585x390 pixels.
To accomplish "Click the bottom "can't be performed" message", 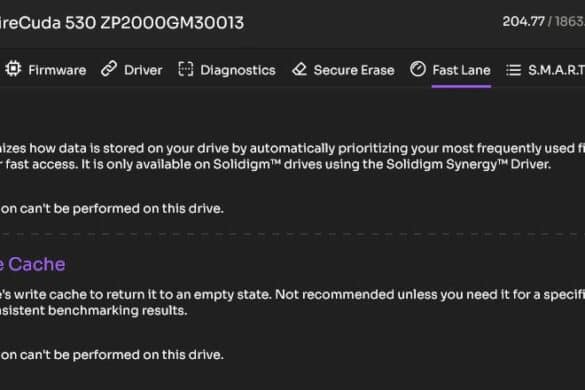I will pos(112,355).
